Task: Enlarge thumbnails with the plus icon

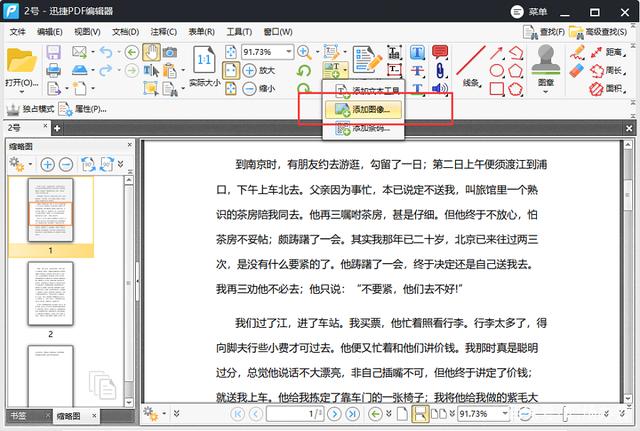Action: point(47,164)
